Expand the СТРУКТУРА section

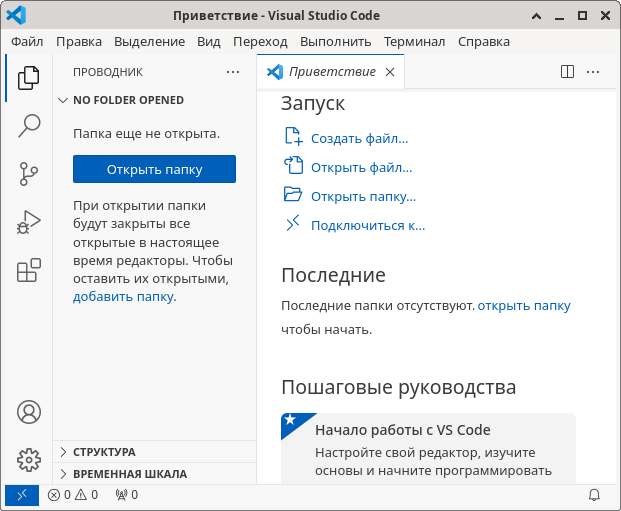click(104, 452)
